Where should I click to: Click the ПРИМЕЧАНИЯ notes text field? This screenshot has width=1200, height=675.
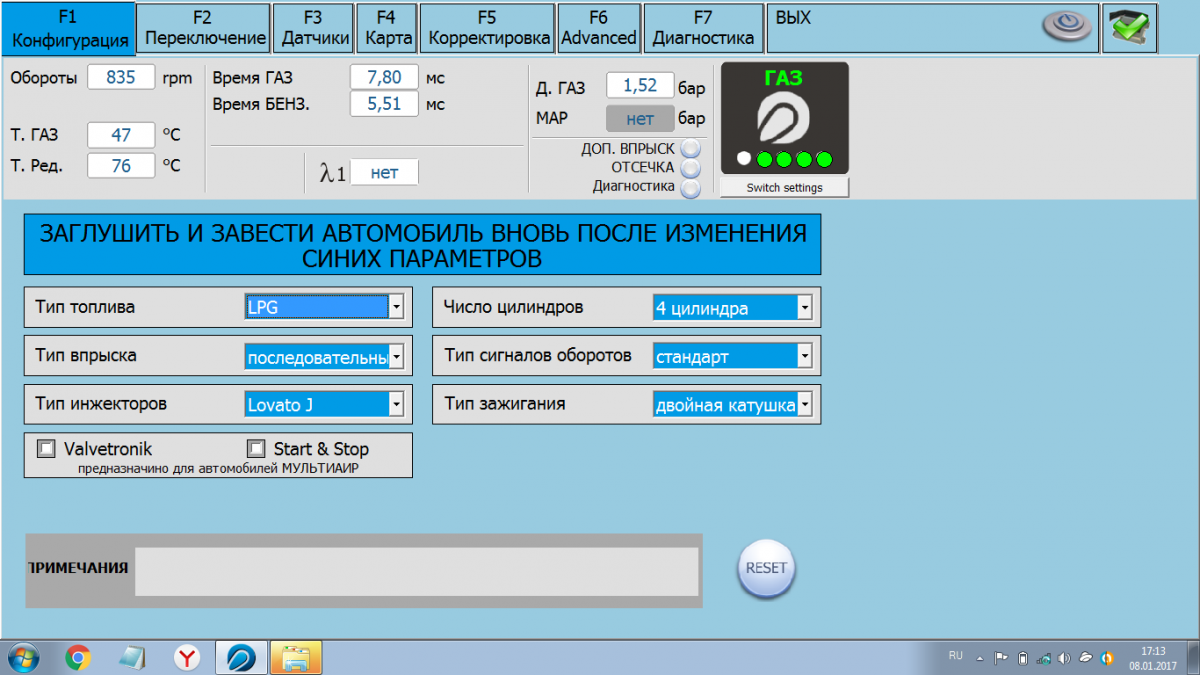416,571
